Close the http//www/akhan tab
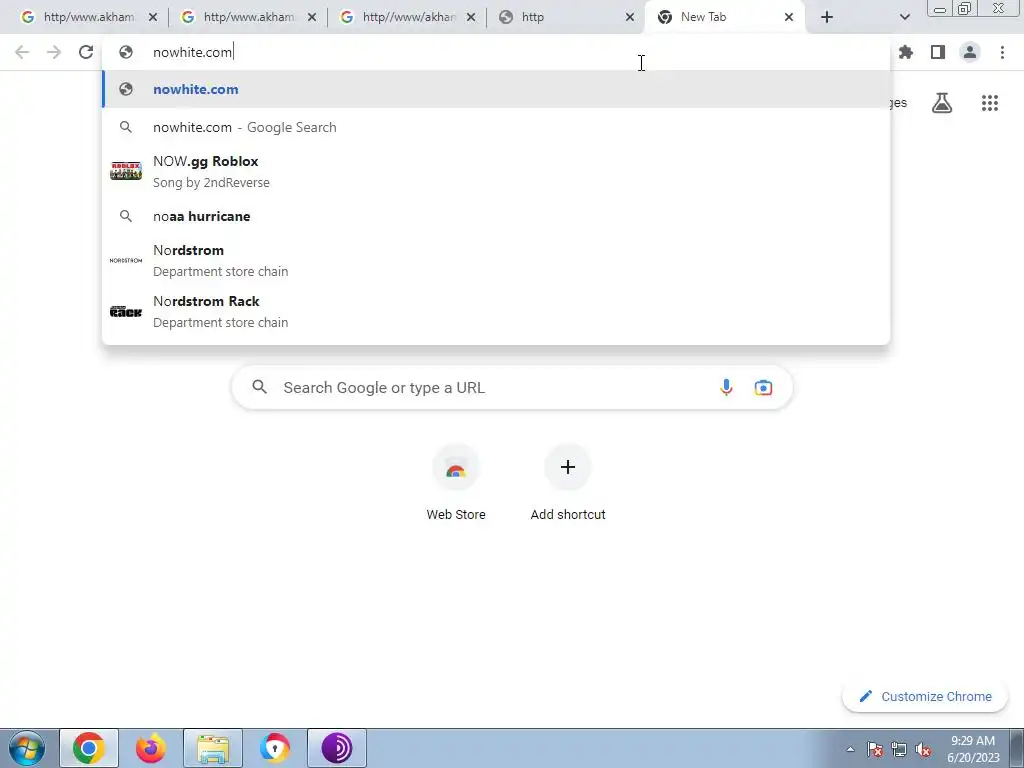Viewport: 1024px width, 768px height. (471, 18)
